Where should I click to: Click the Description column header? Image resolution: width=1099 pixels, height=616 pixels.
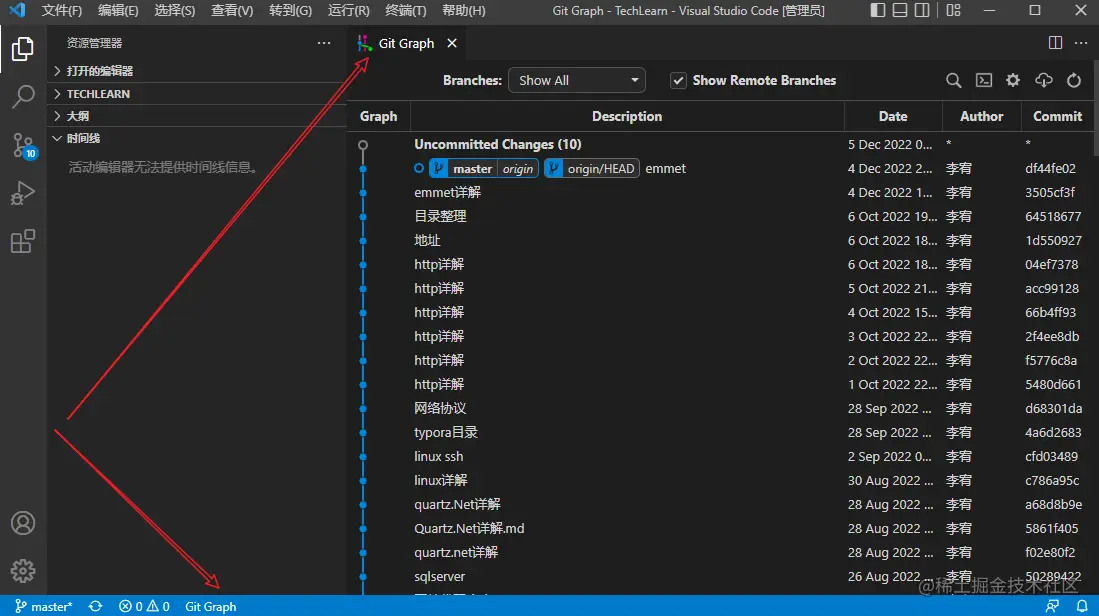click(627, 116)
